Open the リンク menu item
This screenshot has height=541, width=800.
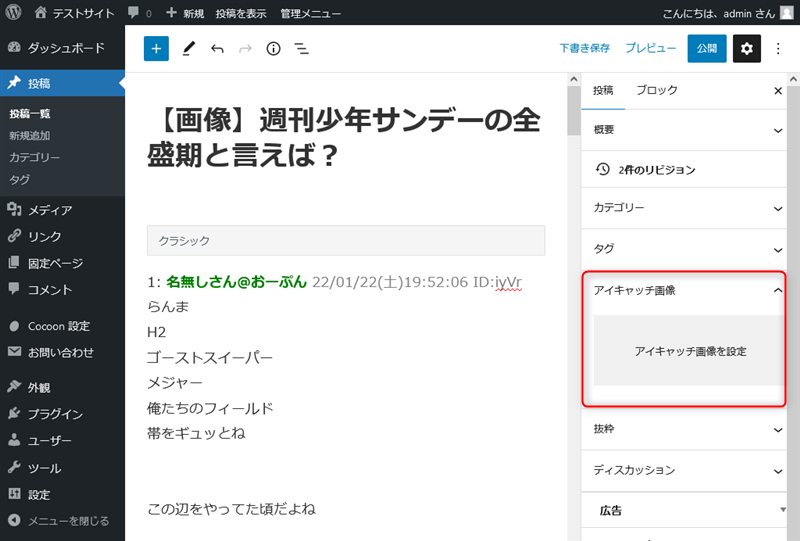coord(62,236)
